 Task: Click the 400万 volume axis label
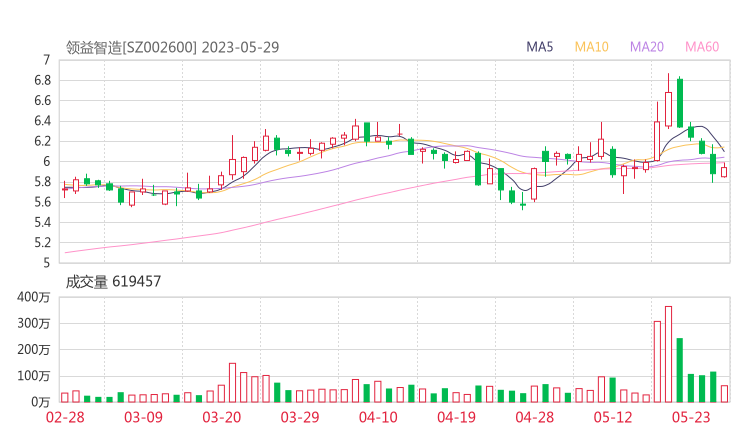[x=34, y=297]
